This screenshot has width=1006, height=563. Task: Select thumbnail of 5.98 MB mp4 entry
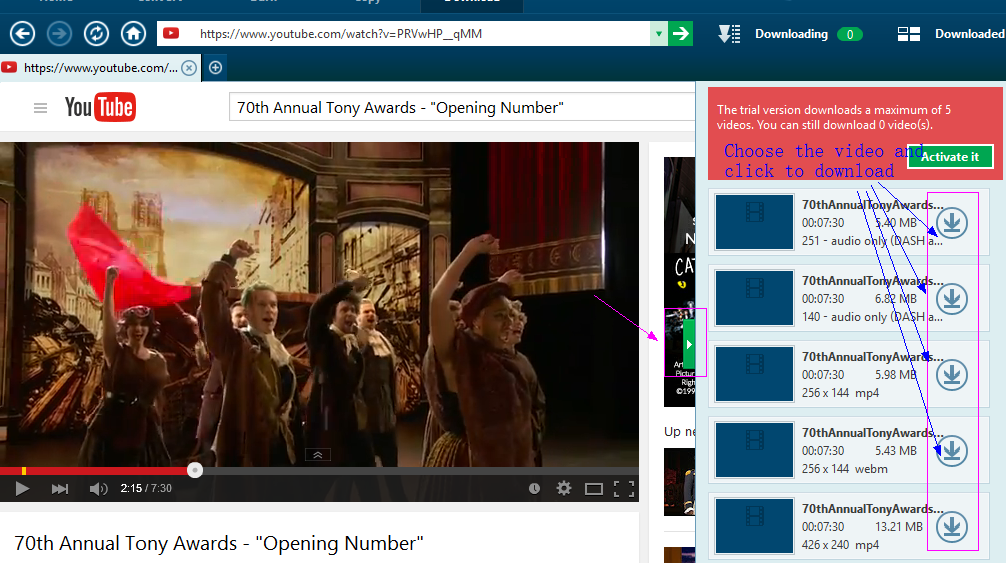pos(754,374)
